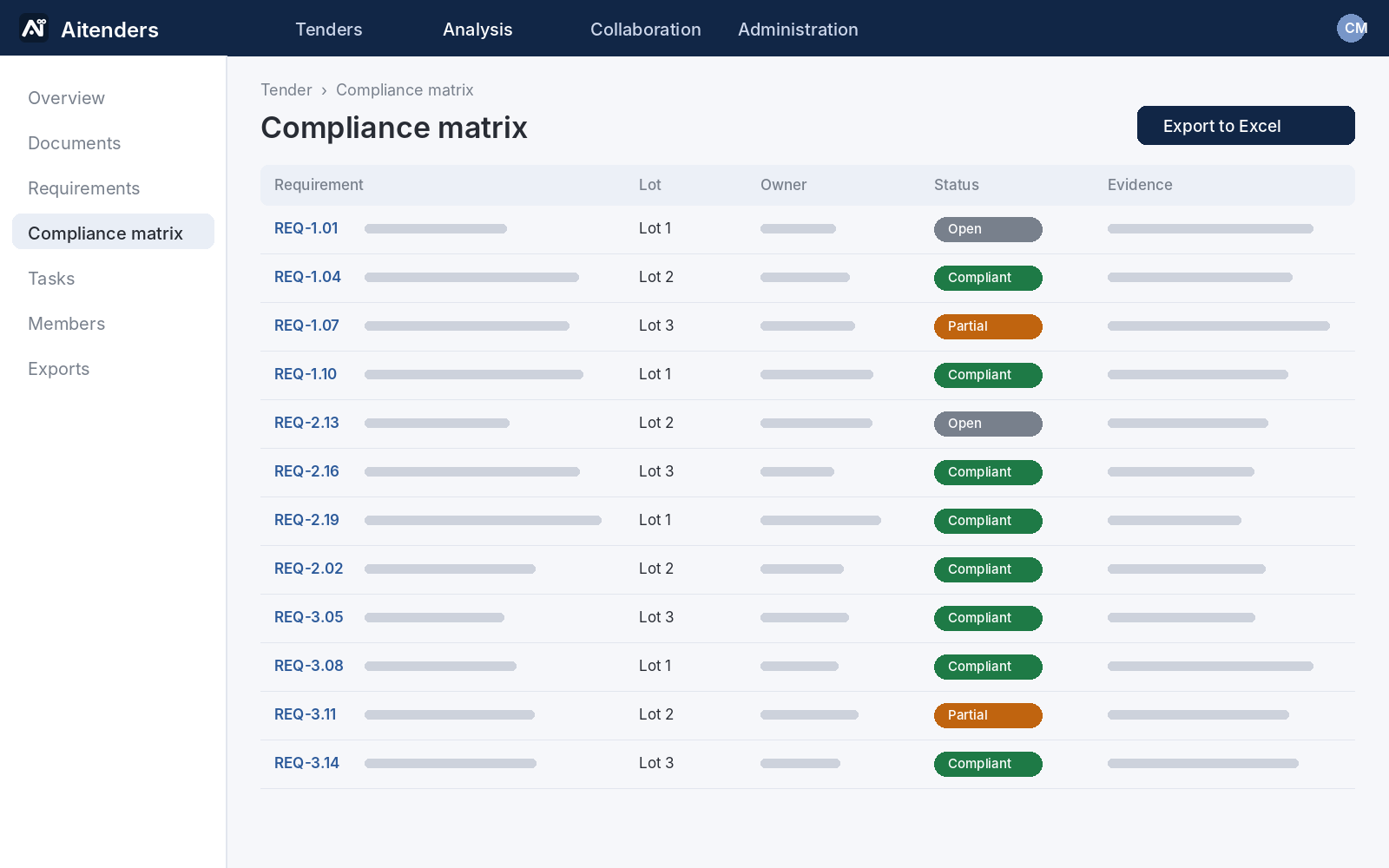
Task: View requirement REQ-2.19
Action: tap(306, 520)
